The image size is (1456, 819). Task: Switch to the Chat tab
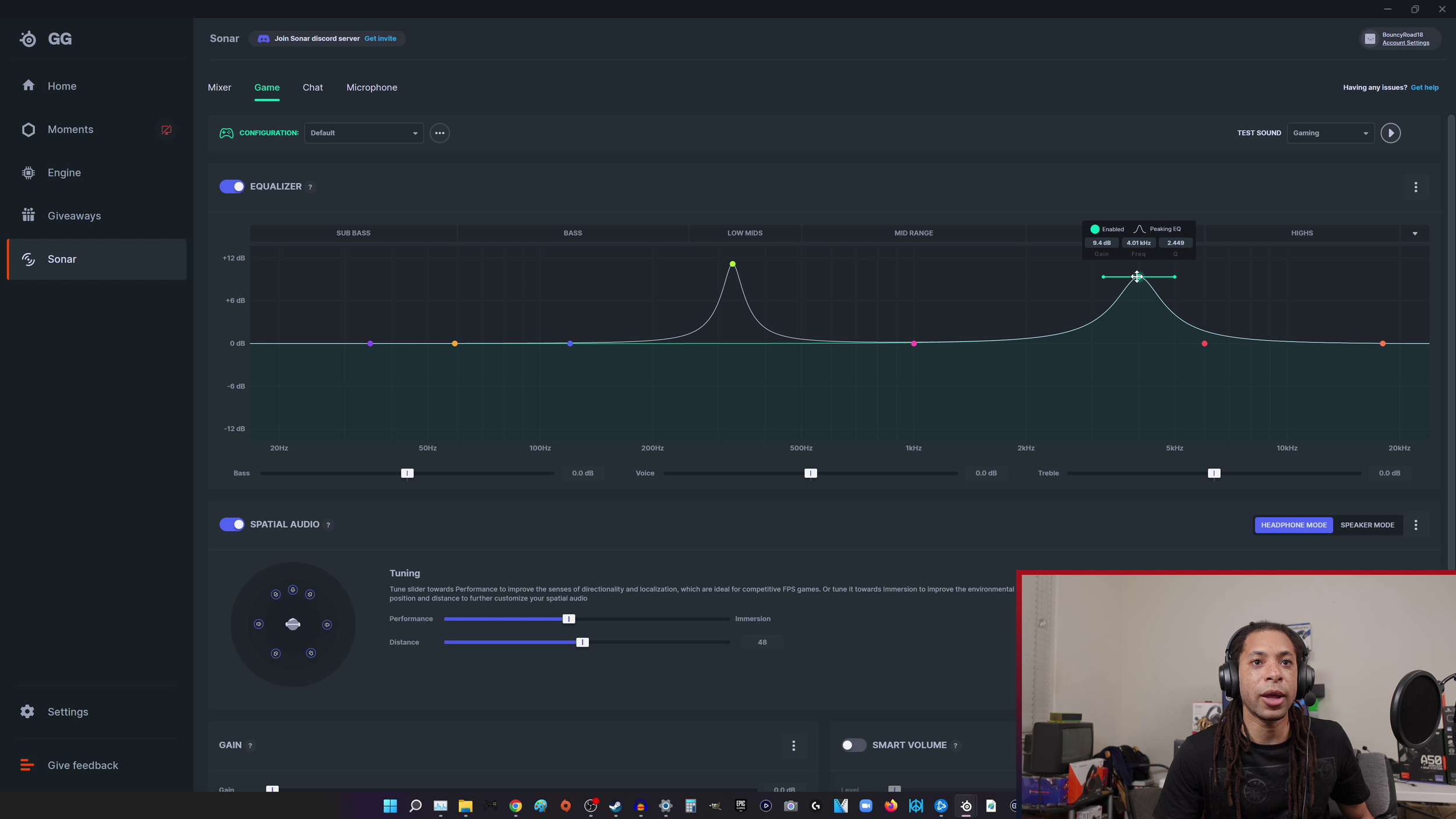313,87
